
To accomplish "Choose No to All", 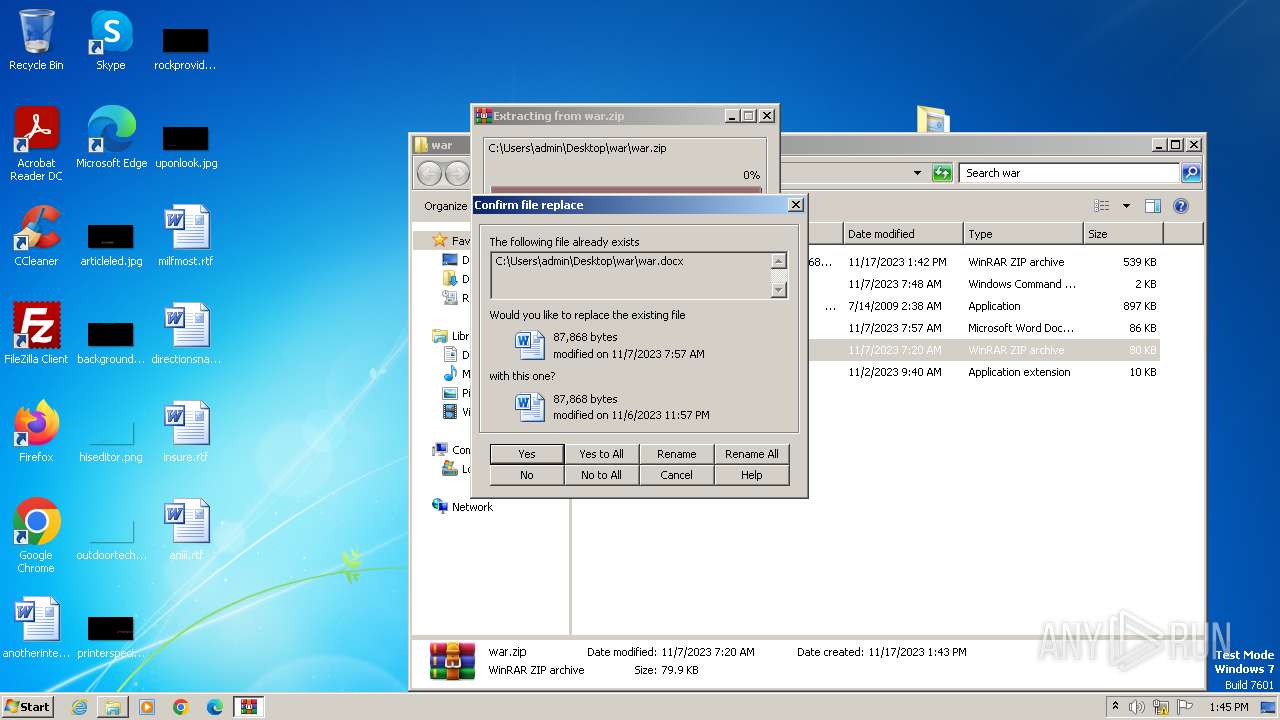I will tap(602, 475).
